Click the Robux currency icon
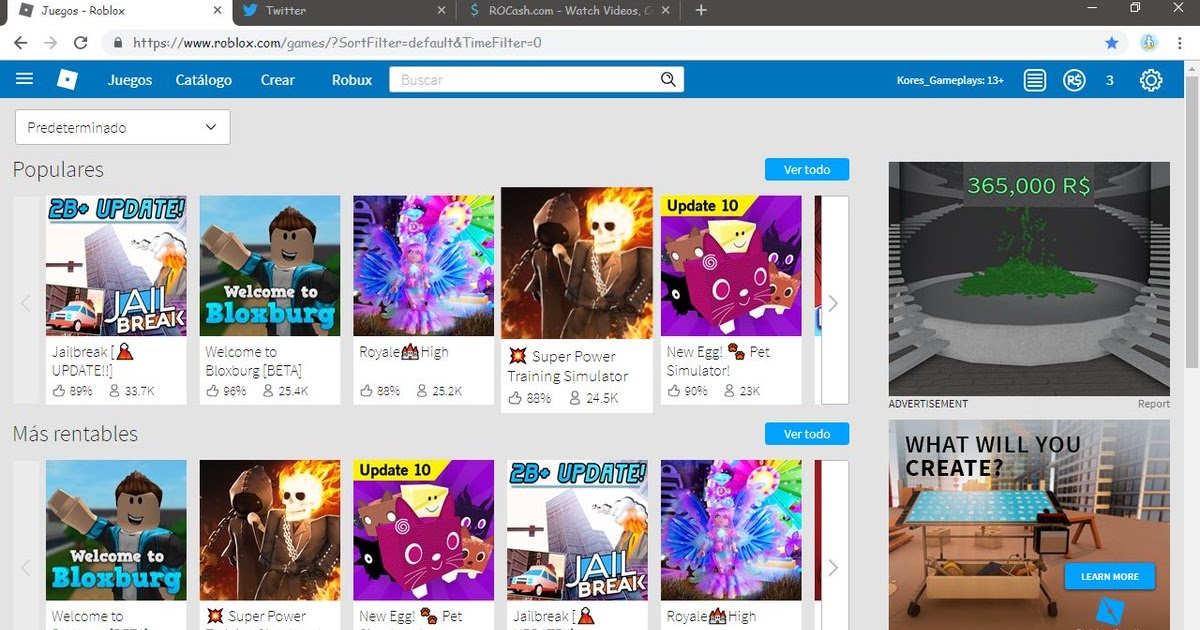The width and height of the screenshot is (1200, 630). click(x=1074, y=80)
